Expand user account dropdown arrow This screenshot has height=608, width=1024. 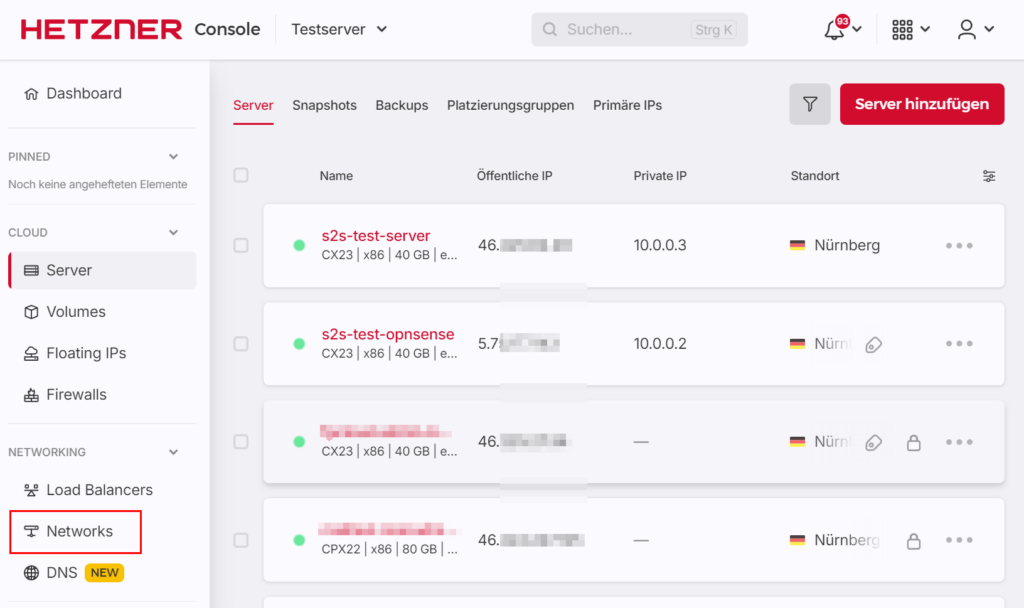989,29
